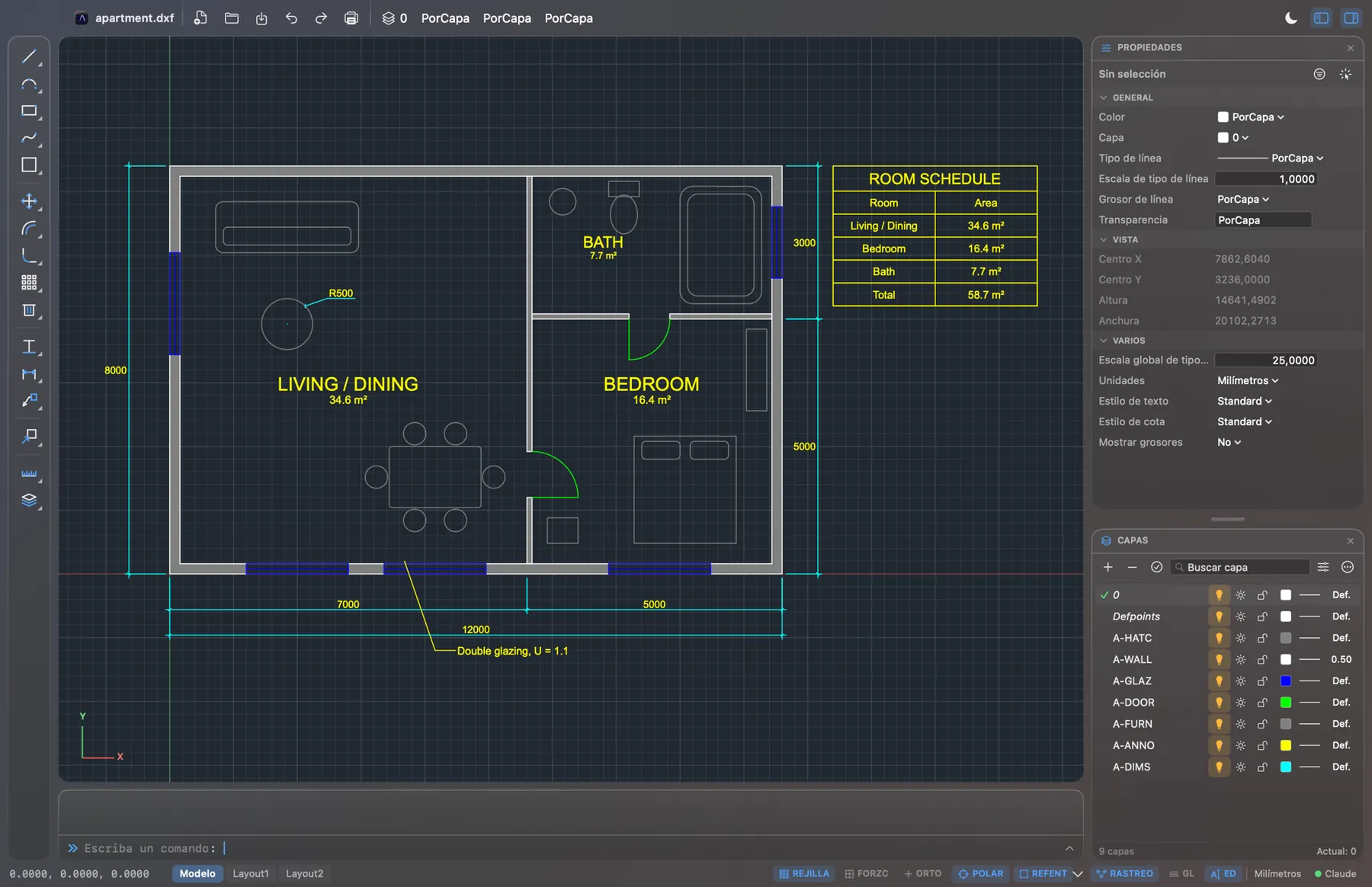Viewport: 1372px width, 887px height.
Task: Select the Fillet corner tool
Action: [x=29, y=255]
